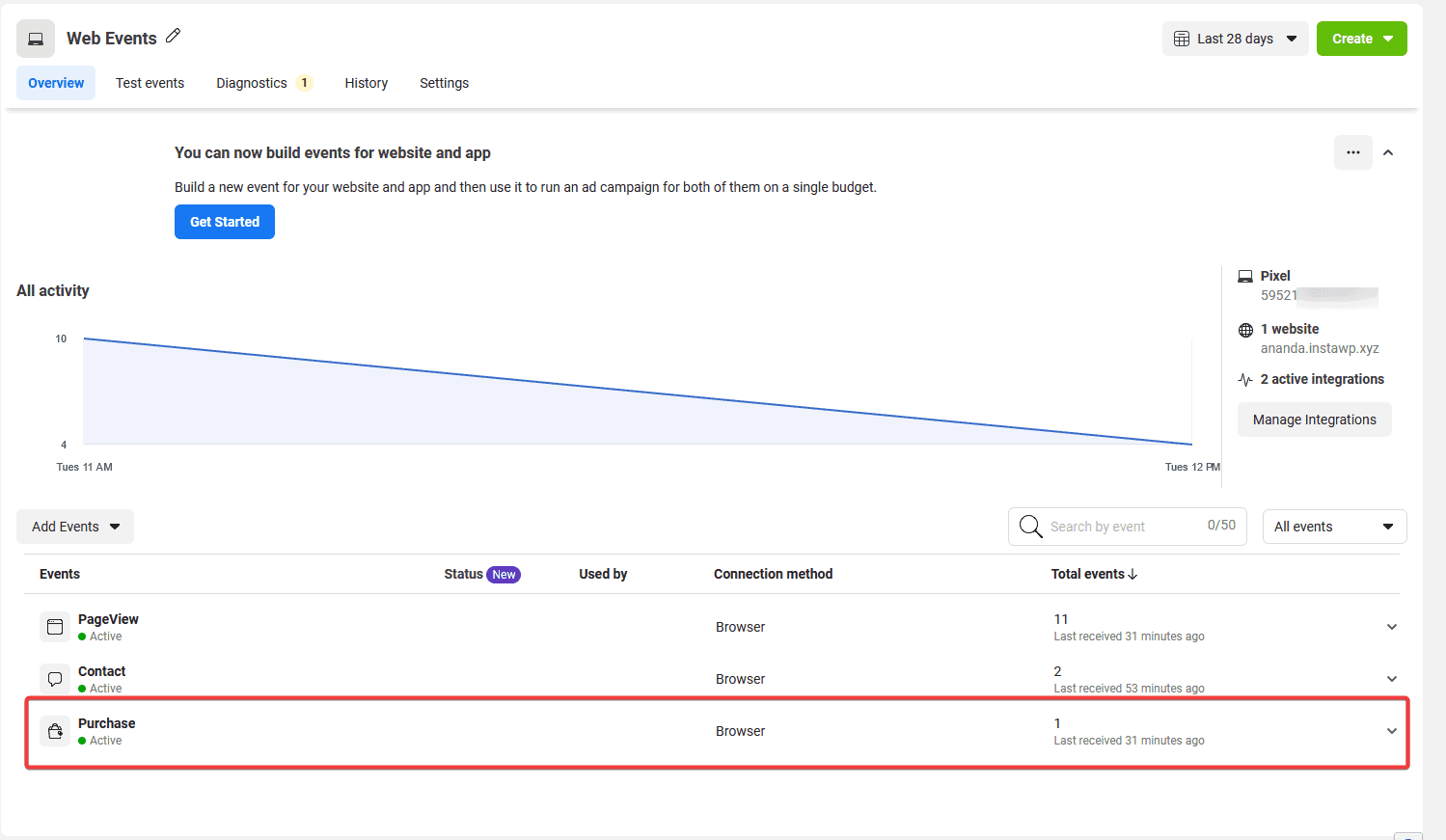1446x840 pixels.
Task: Open the three-dots more options menu
Action: coord(1352,152)
